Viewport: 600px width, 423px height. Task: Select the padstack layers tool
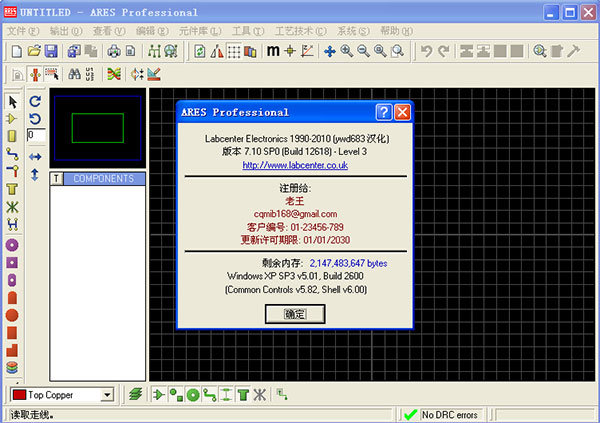tap(12, 367)
